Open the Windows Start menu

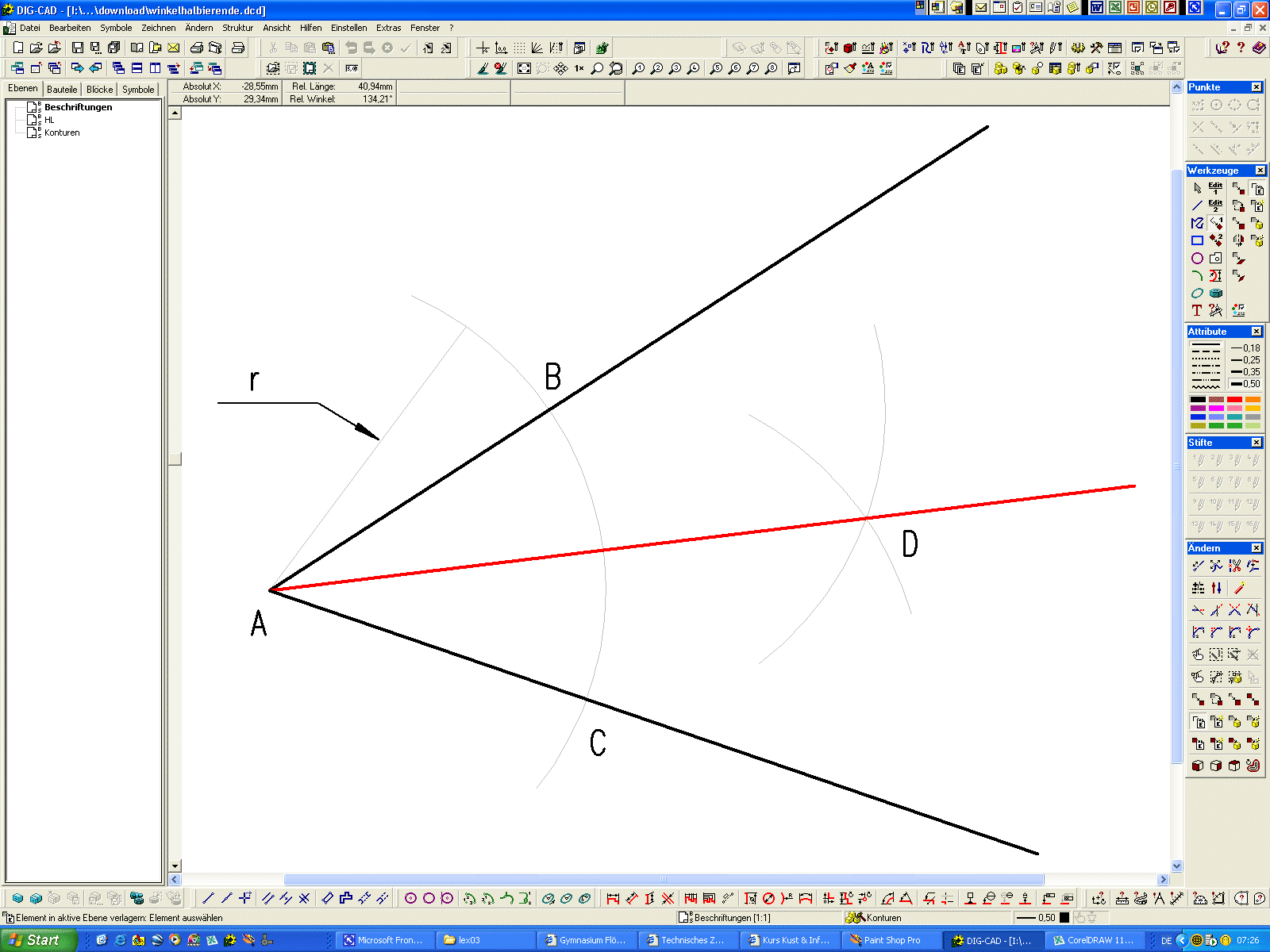[x=38, y=940]
